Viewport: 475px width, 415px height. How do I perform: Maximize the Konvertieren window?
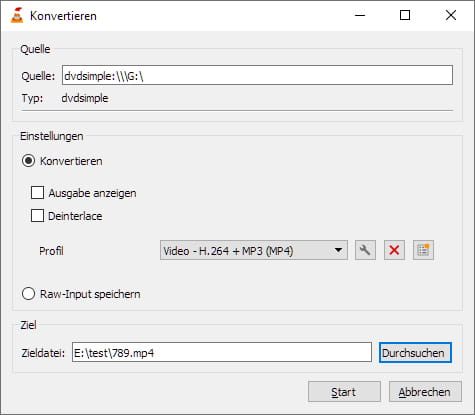click(405, 15)
